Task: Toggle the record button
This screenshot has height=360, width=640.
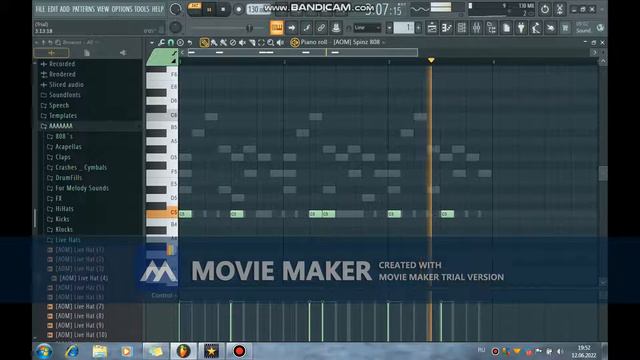Action: click(x=238, y=9)
